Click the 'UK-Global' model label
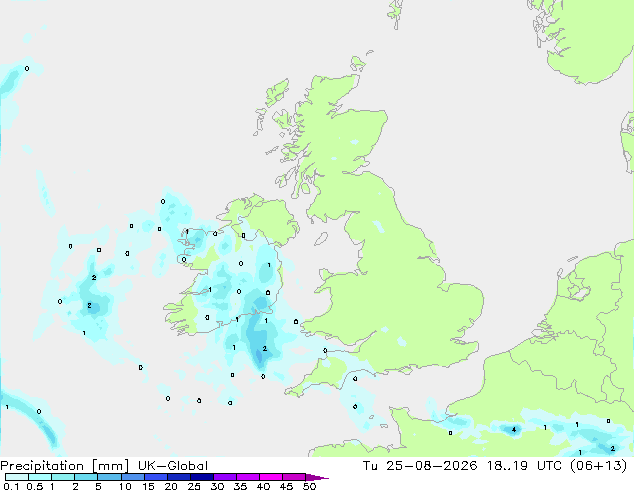The image size is (634, 490). (x=173, y=466)
